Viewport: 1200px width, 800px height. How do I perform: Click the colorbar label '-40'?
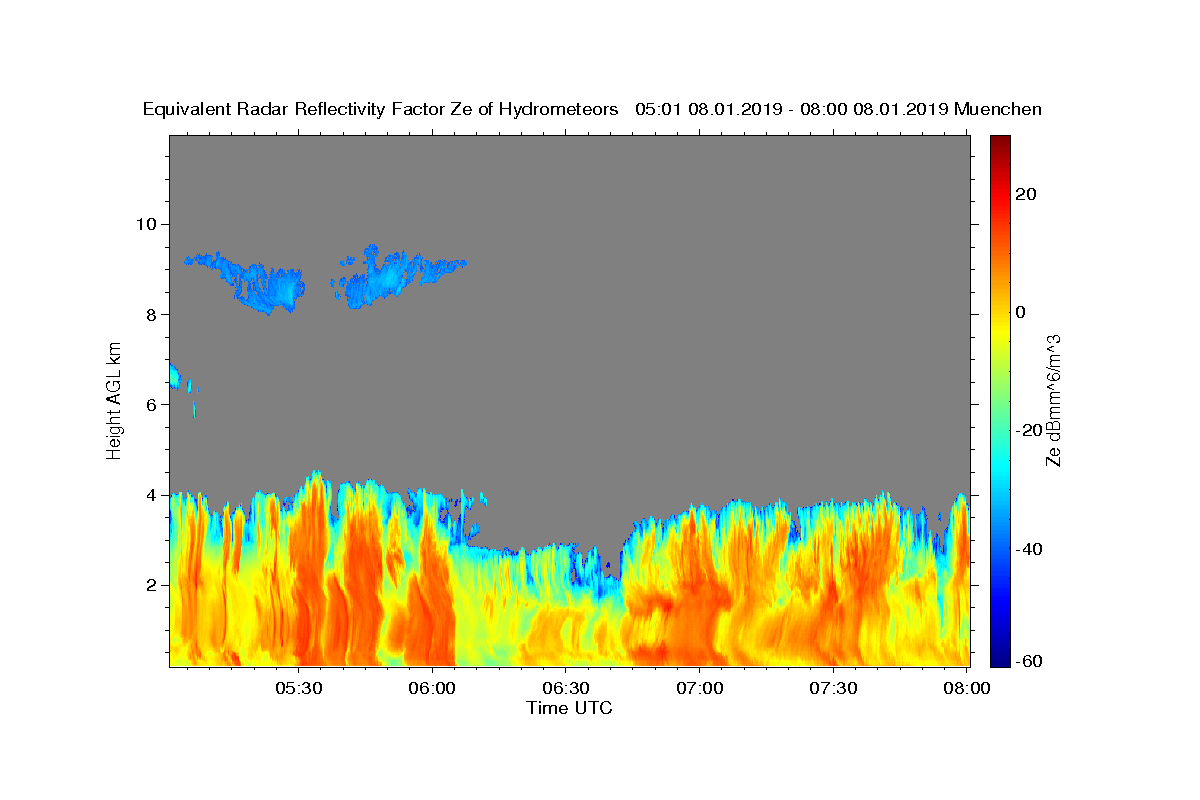1029,549
